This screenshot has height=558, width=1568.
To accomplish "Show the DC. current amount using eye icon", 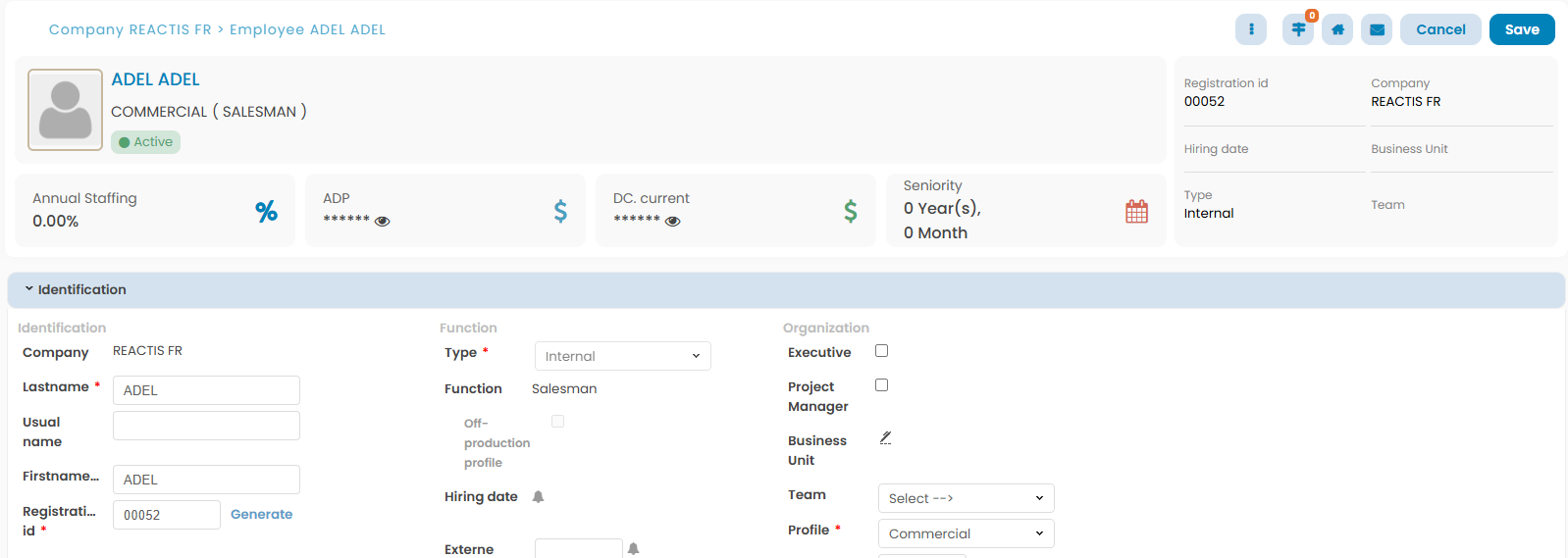I will (x=673, y=222).
